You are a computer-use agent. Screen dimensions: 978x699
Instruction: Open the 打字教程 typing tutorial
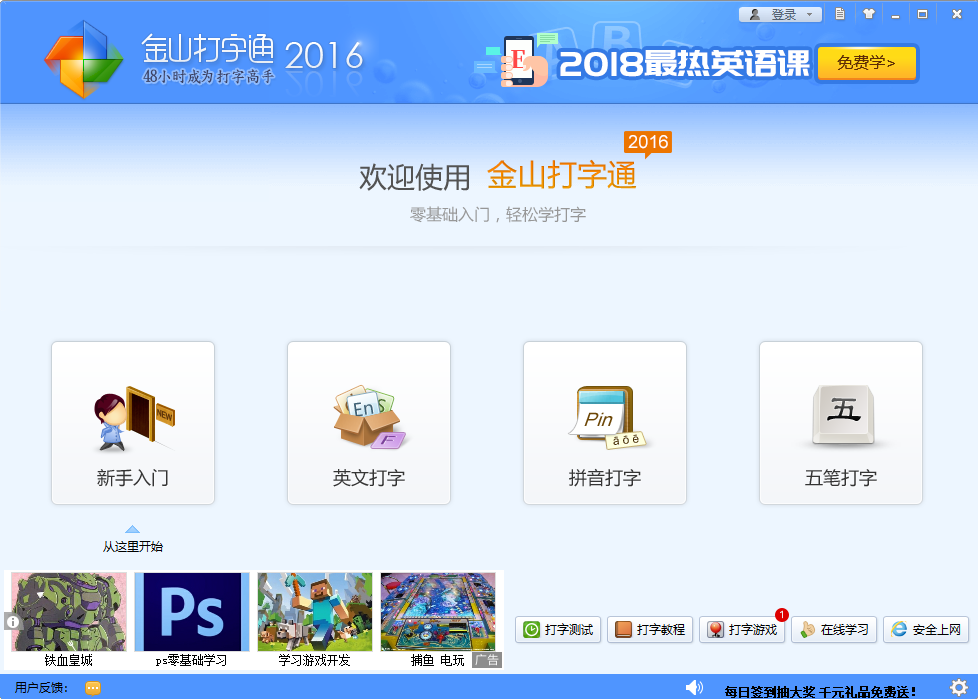coord(650,630)
